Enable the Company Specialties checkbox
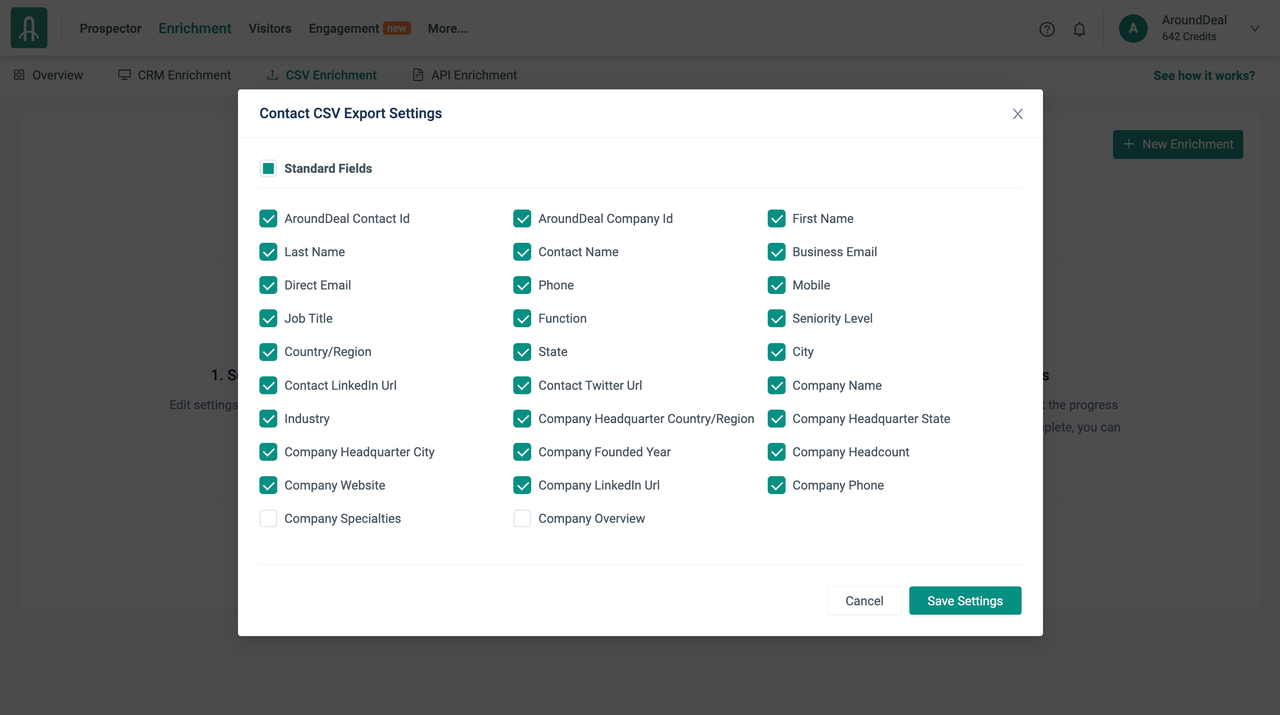This screenshot has width=1280, height=715. tap(268, 518)
